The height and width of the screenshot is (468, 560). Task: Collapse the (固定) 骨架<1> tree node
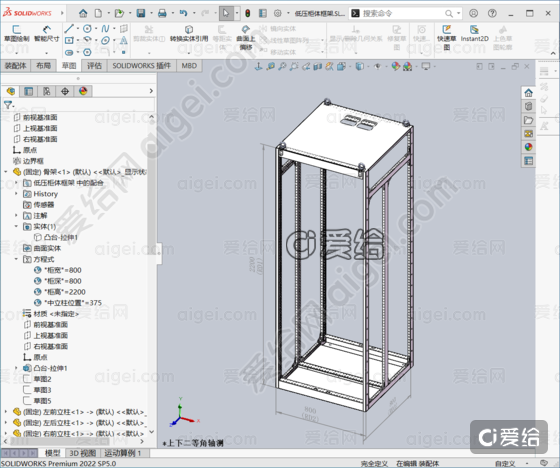pos(6,172)
